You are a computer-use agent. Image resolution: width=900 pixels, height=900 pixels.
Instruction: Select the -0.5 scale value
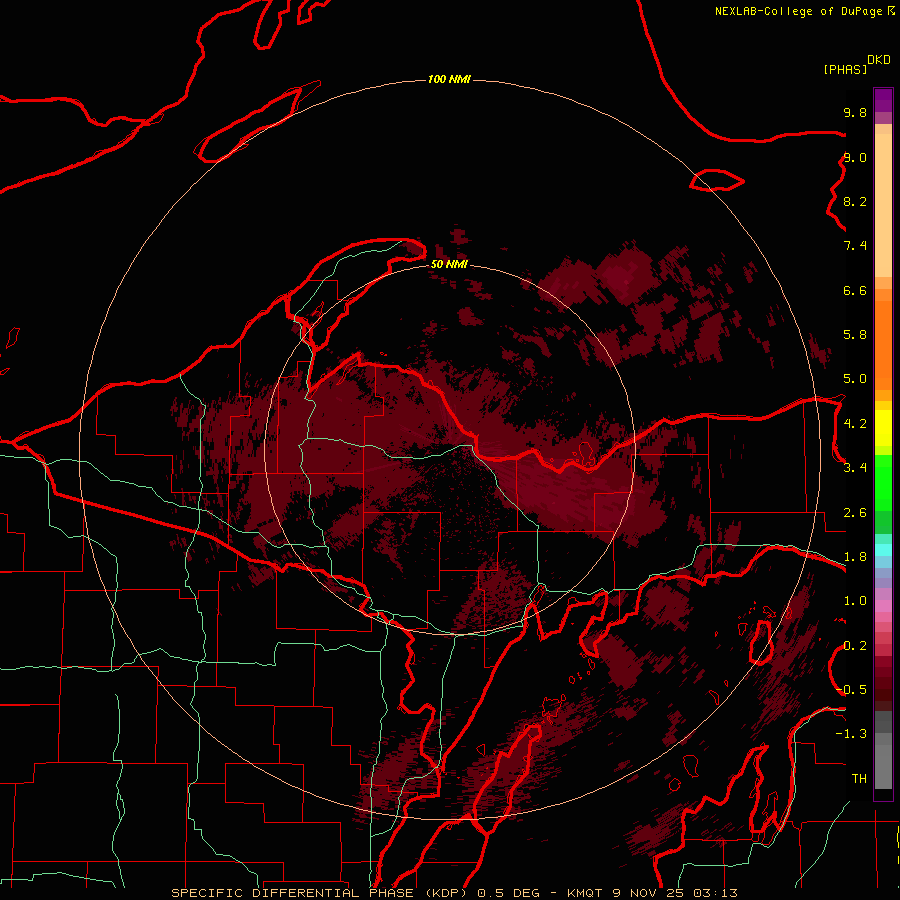[851, 690]
